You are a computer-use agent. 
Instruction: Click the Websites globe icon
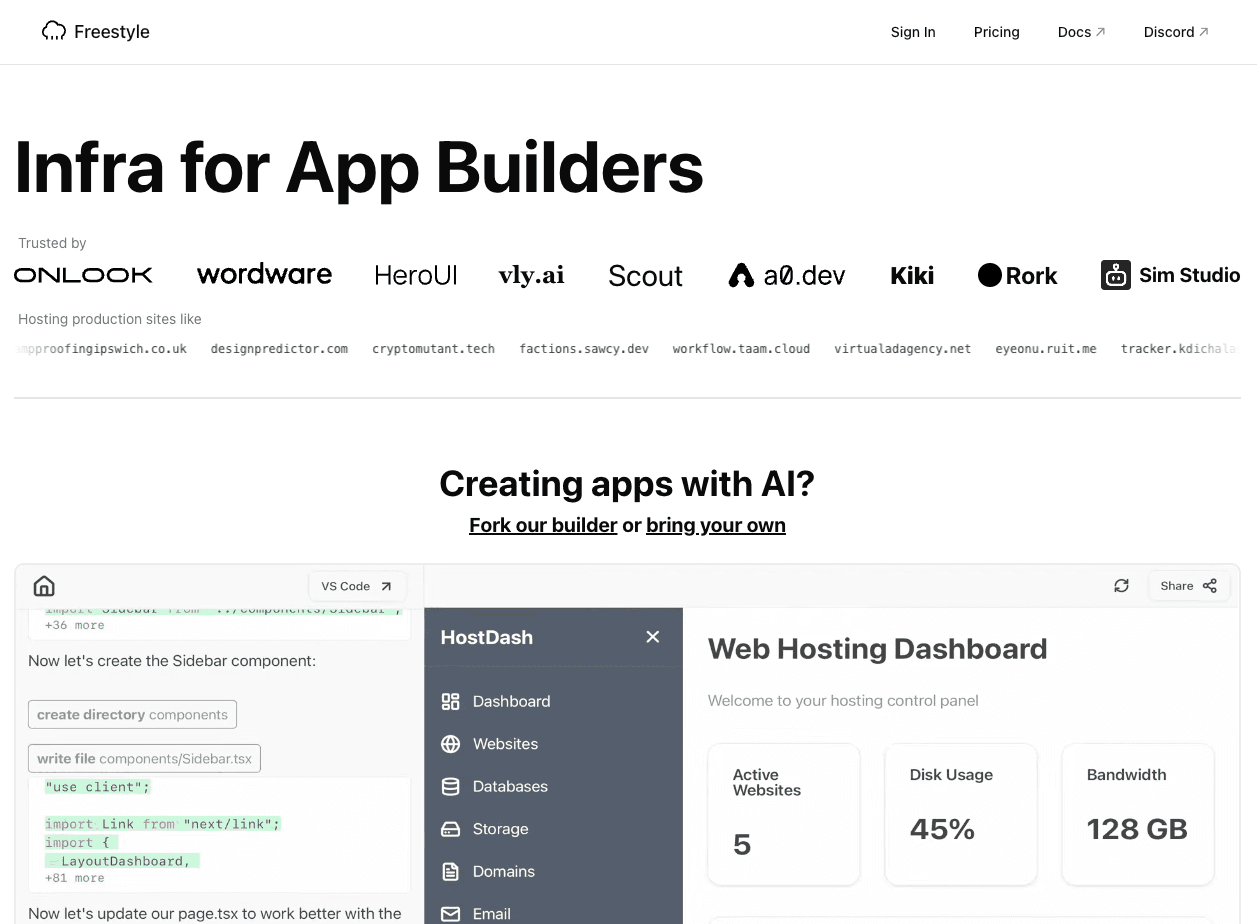pos(451,744)
